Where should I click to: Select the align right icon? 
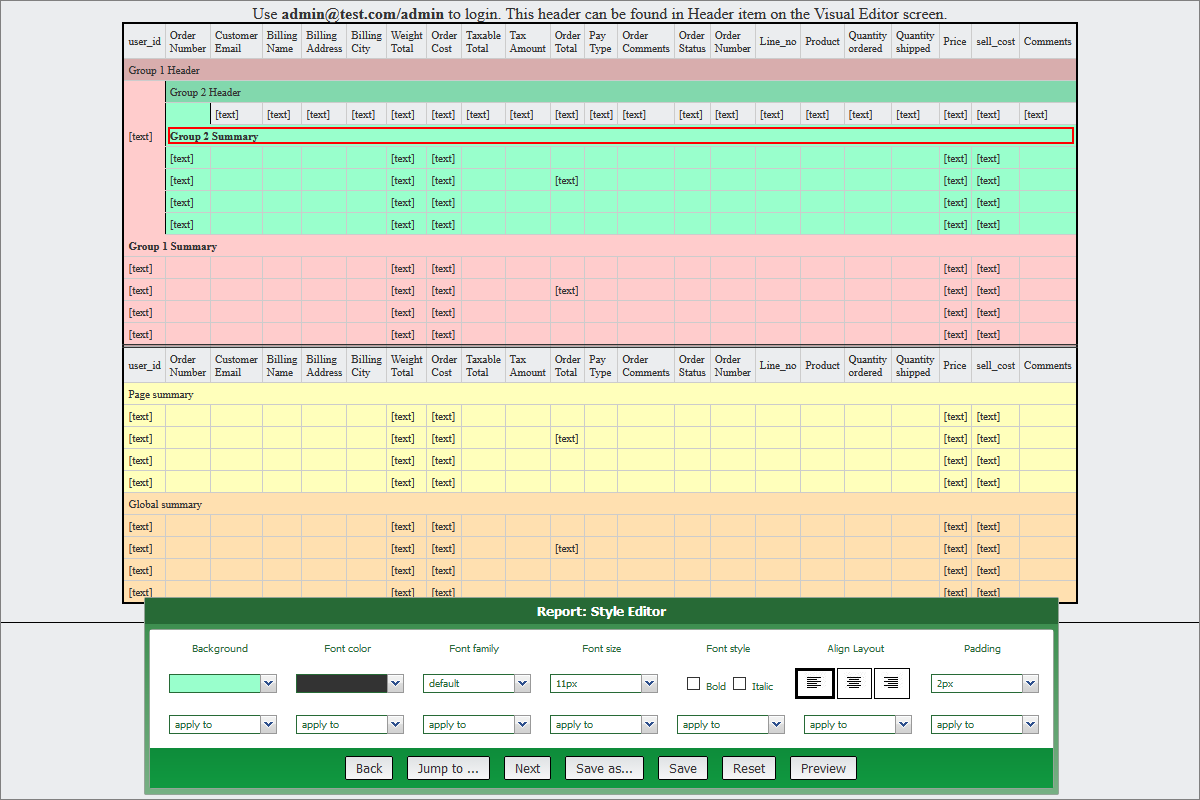point(891,683)
